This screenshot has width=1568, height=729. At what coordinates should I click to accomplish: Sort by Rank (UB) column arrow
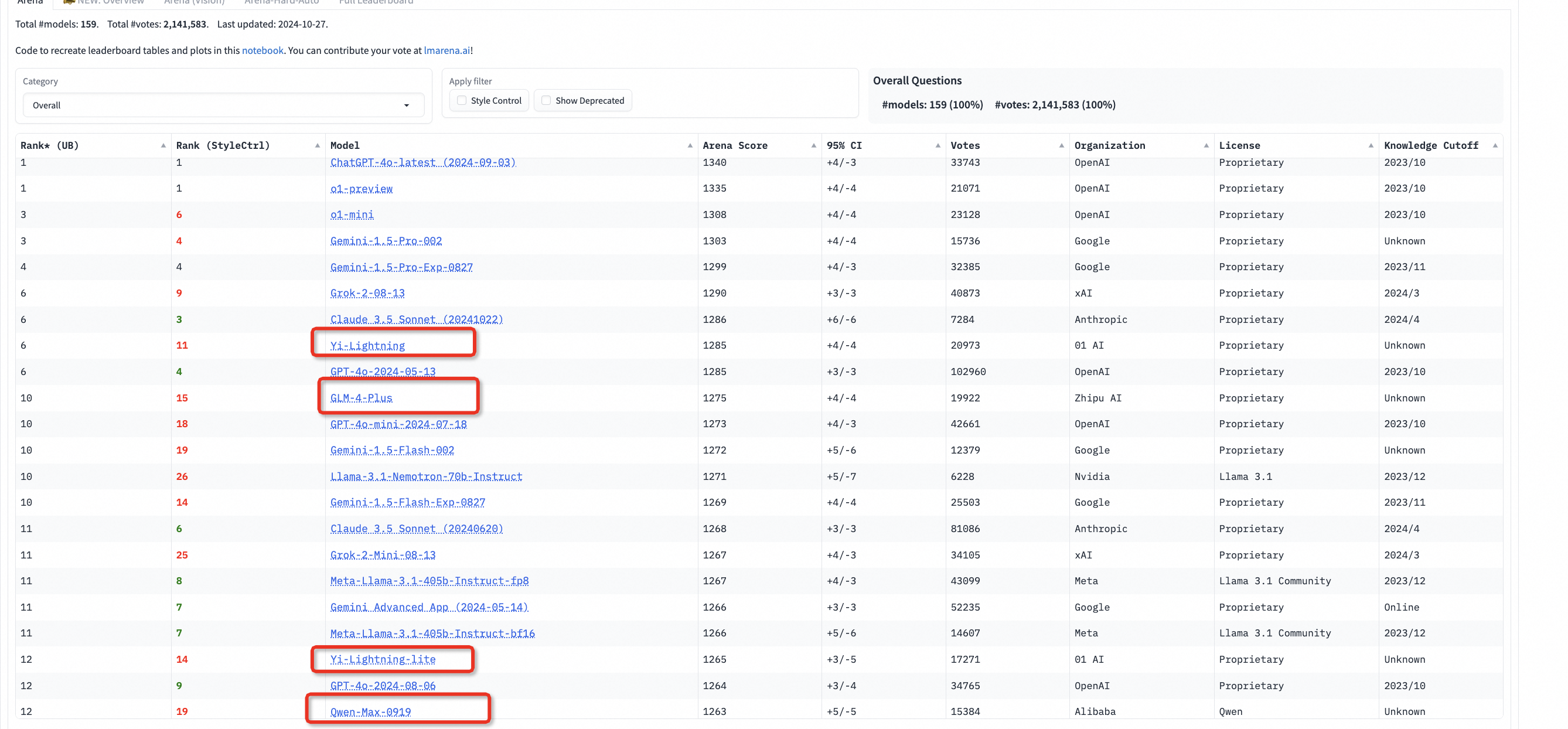pyautogui.click(x=163, y=145)
